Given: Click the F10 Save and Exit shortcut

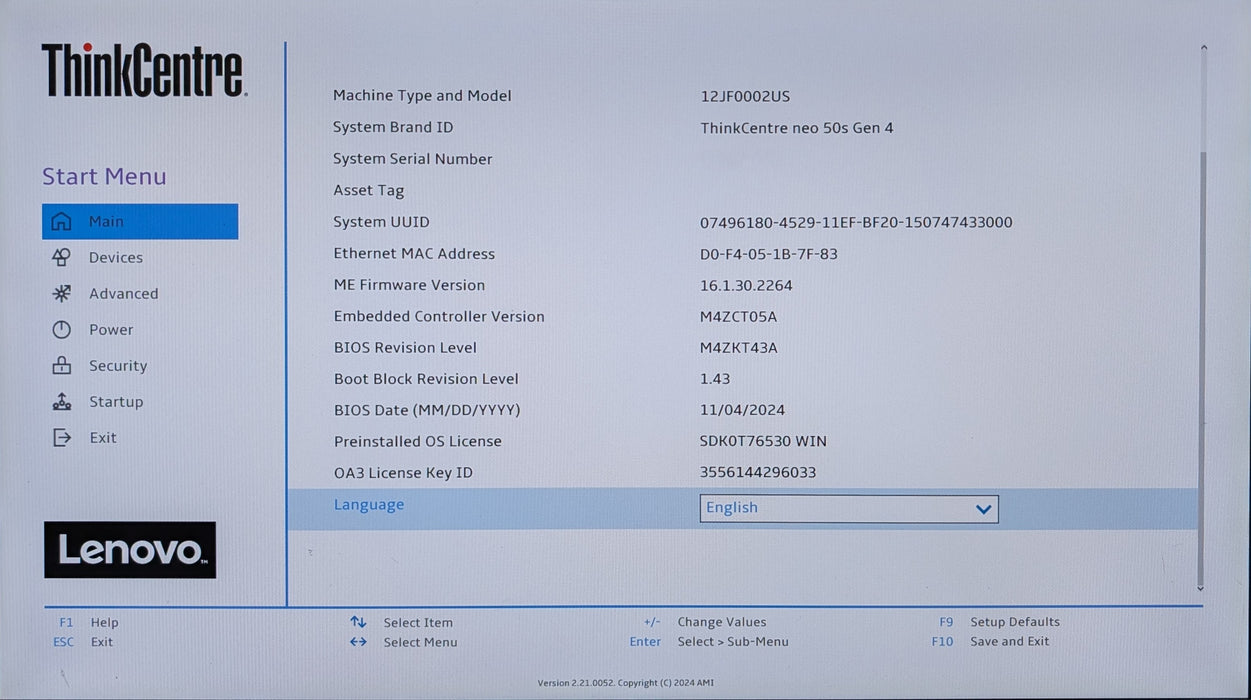Looking at the screenshot, I should click(x=991, y=642).
